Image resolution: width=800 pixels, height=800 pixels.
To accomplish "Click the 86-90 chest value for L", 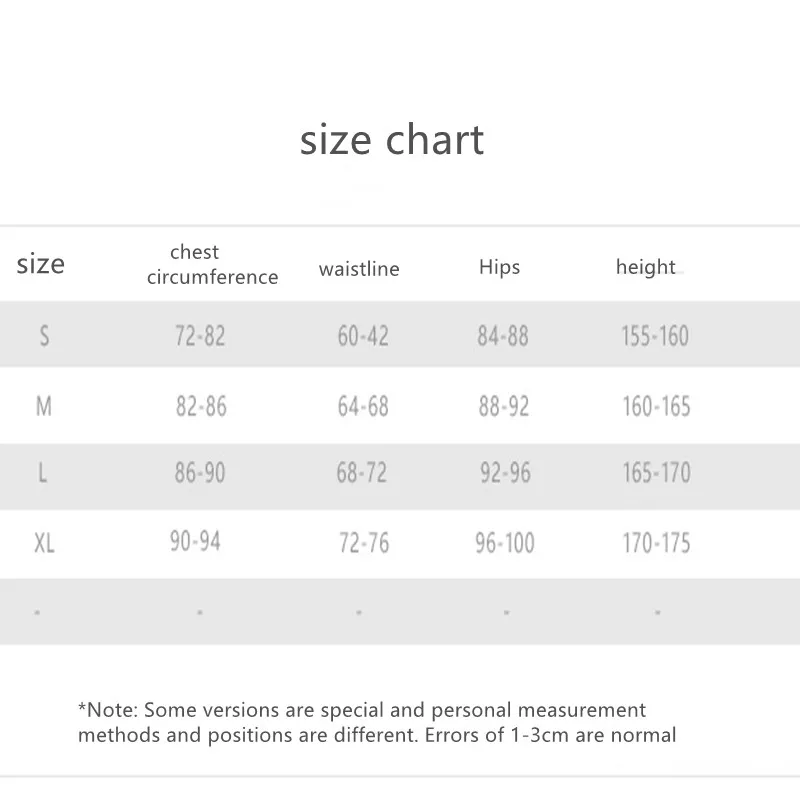I will (200, 472).
